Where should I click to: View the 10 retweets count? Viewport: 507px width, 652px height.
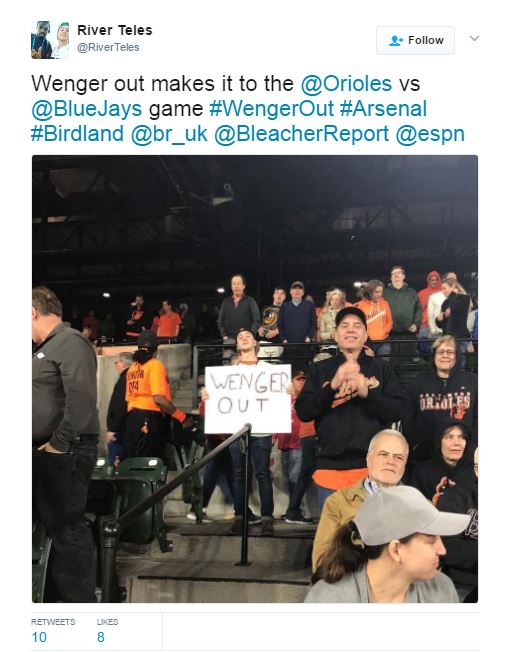39,637
